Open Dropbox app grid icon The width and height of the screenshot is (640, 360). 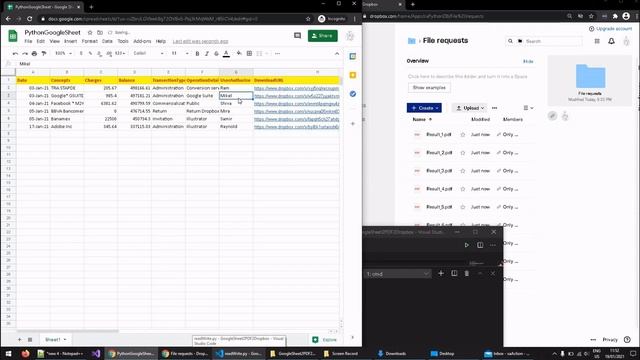pos(597,41)
